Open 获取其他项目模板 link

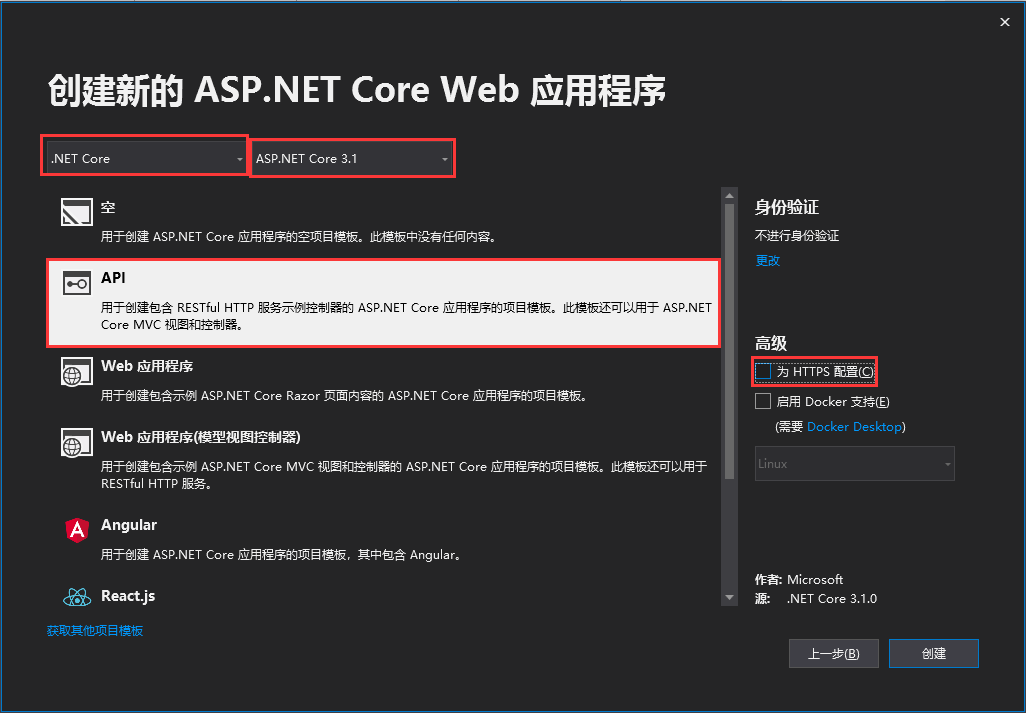click(x=95, y=630)
